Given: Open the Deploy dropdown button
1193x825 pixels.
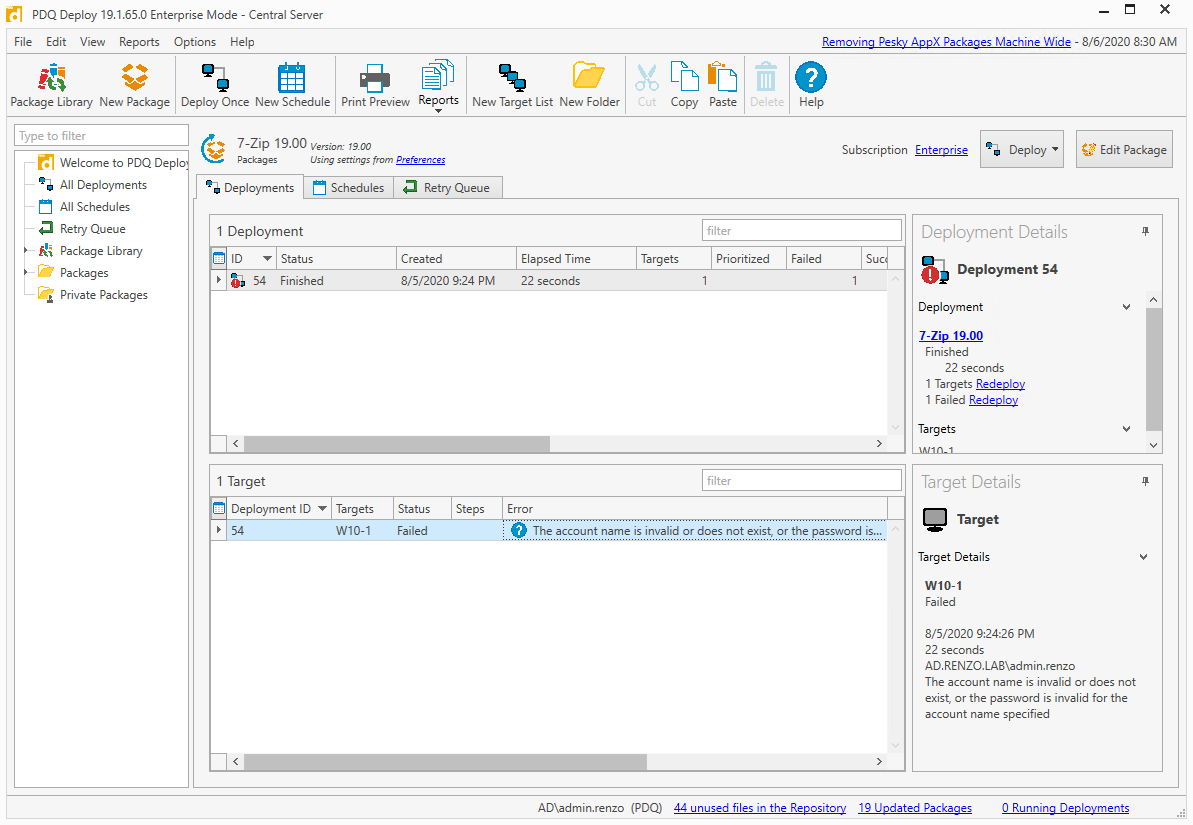Looking at the screenshot, I should point(1022,149).
